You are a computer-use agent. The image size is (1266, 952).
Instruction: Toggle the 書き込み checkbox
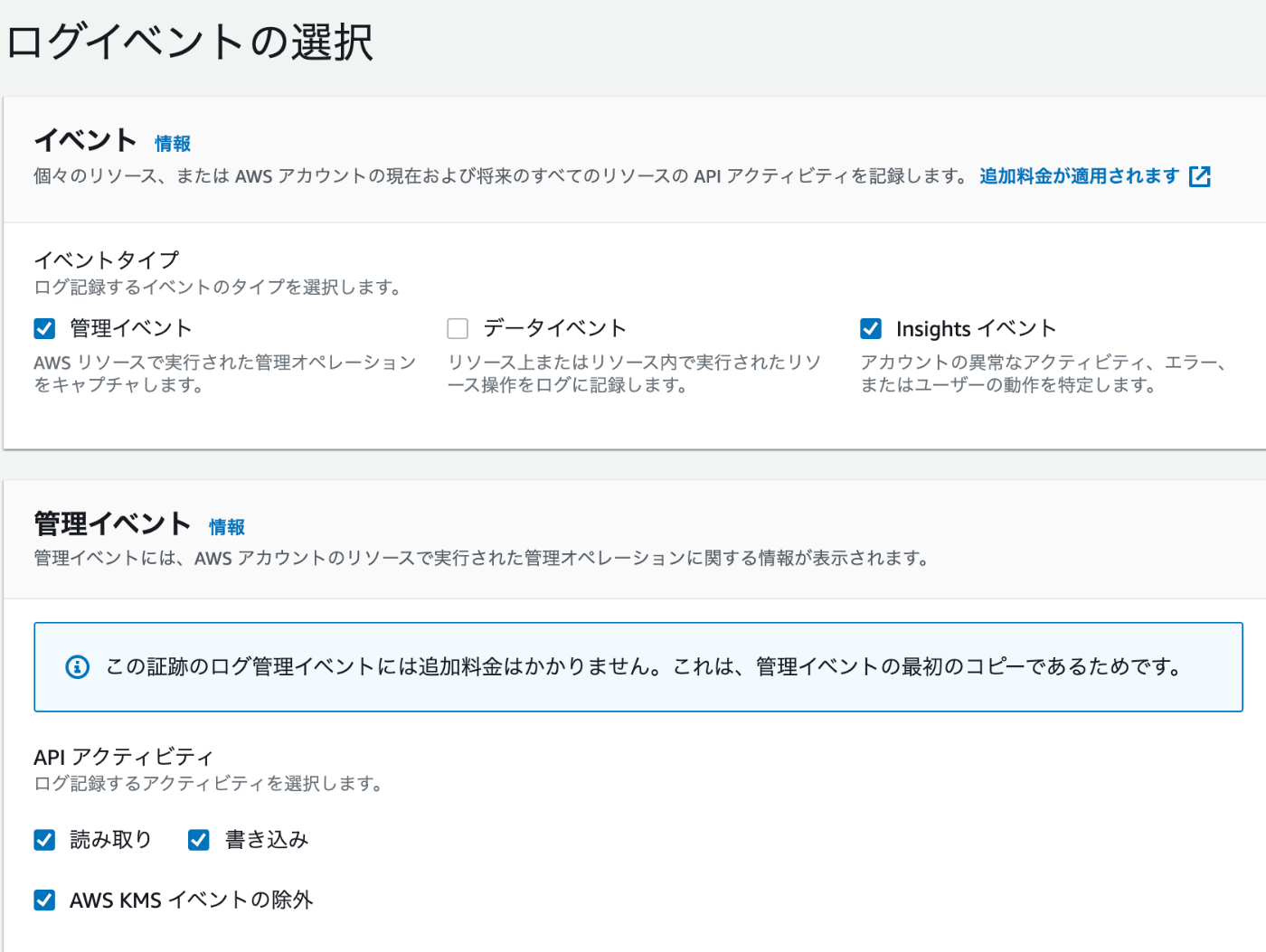click(x=199, y=840)
